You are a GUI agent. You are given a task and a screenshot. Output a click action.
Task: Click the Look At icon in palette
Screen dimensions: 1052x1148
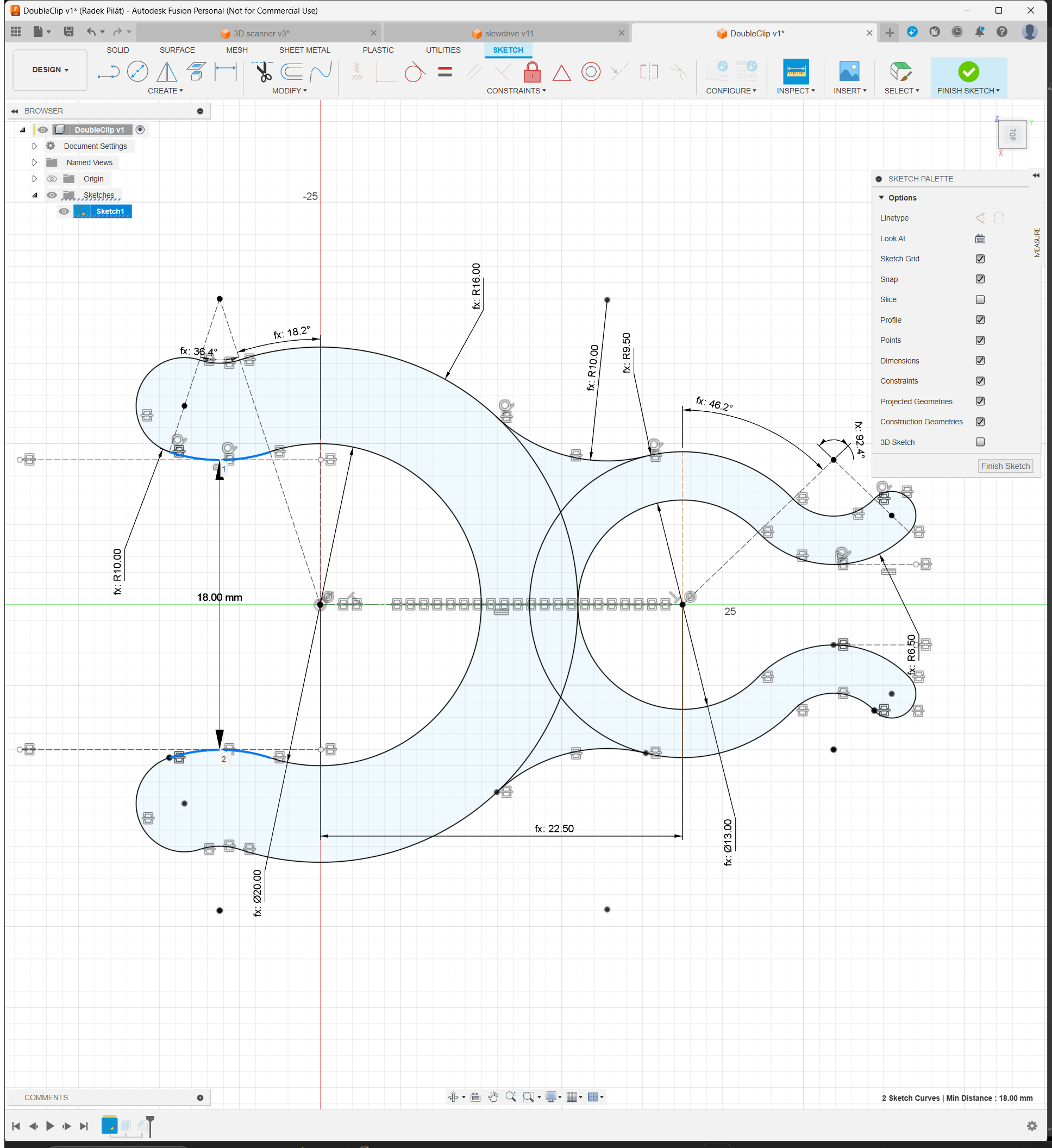coord(980,239)
